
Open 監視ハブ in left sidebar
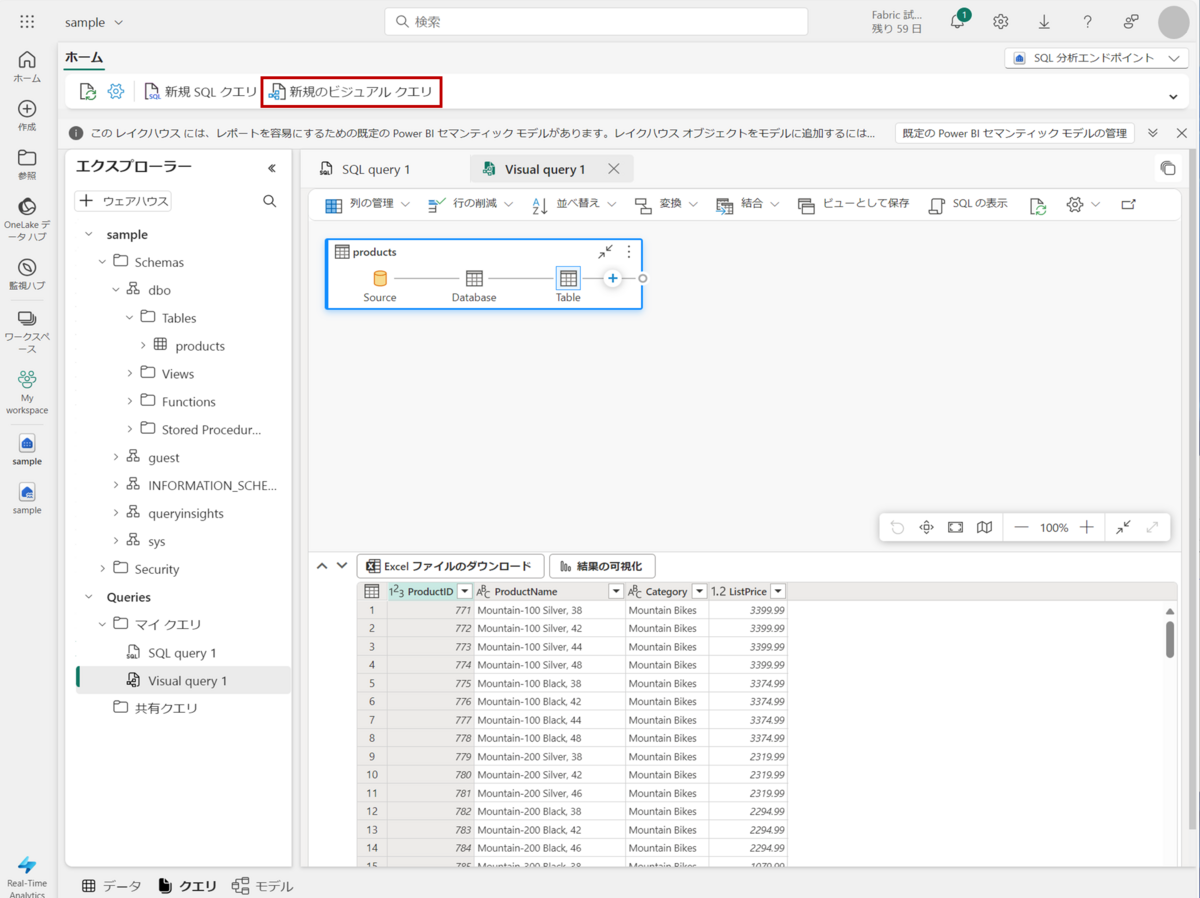coord(27,274)
